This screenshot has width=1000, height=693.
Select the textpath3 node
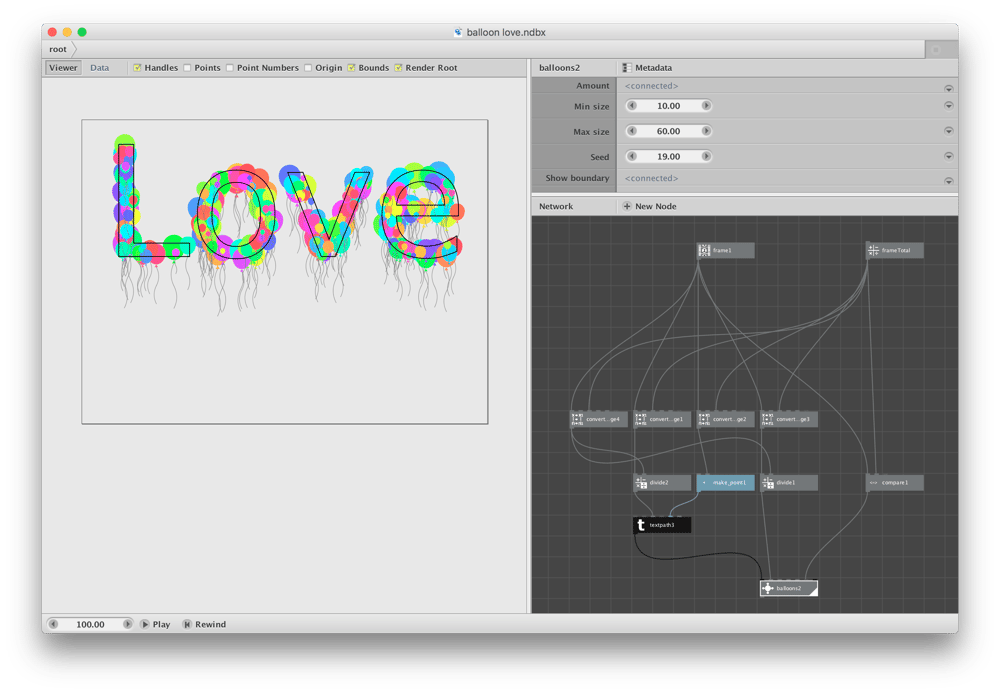coord(662,525)
